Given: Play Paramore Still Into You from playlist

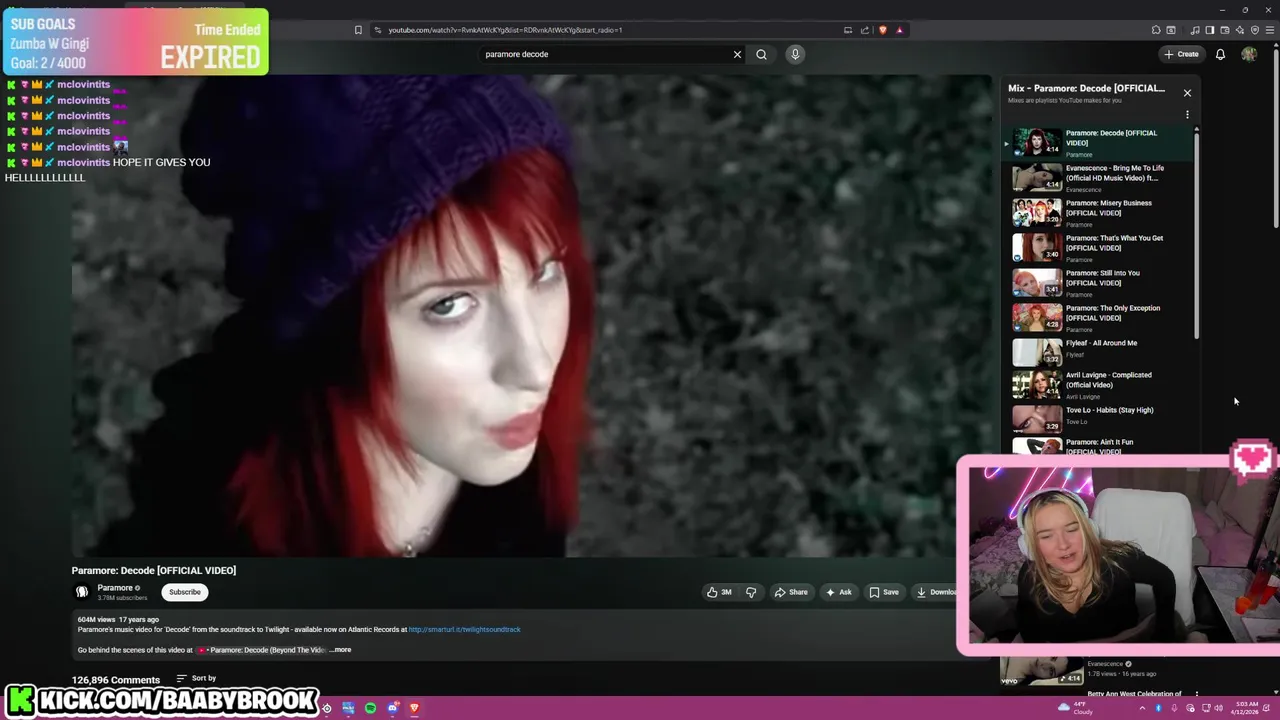Looking at the screenshot, I should point(1098,283).
